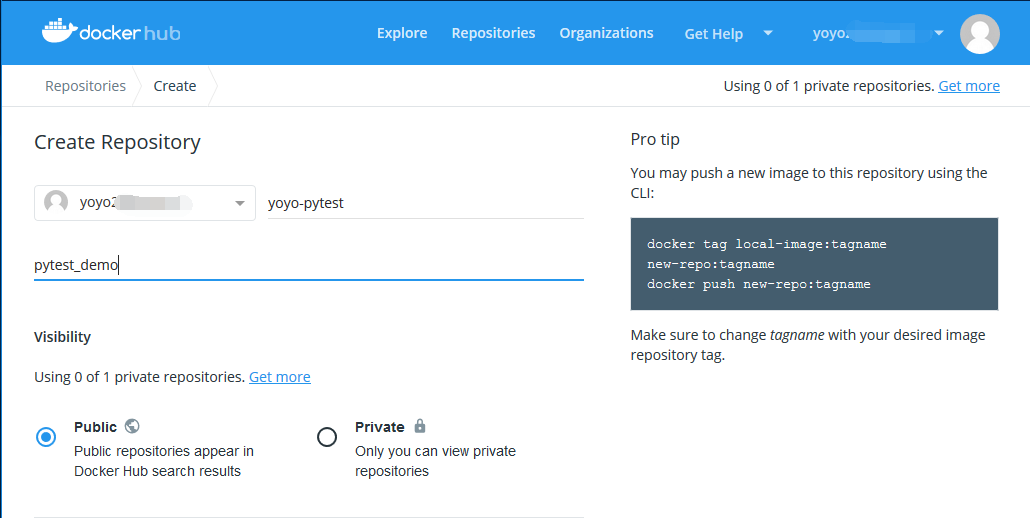
Task: Click the 'docker push new-repo:tagname' line
Action: tap(759, 284)
